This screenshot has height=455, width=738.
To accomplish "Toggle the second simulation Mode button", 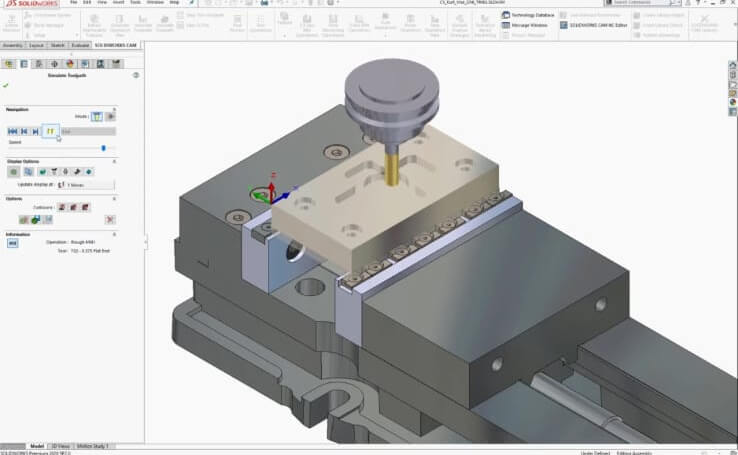I will [109, 116].
